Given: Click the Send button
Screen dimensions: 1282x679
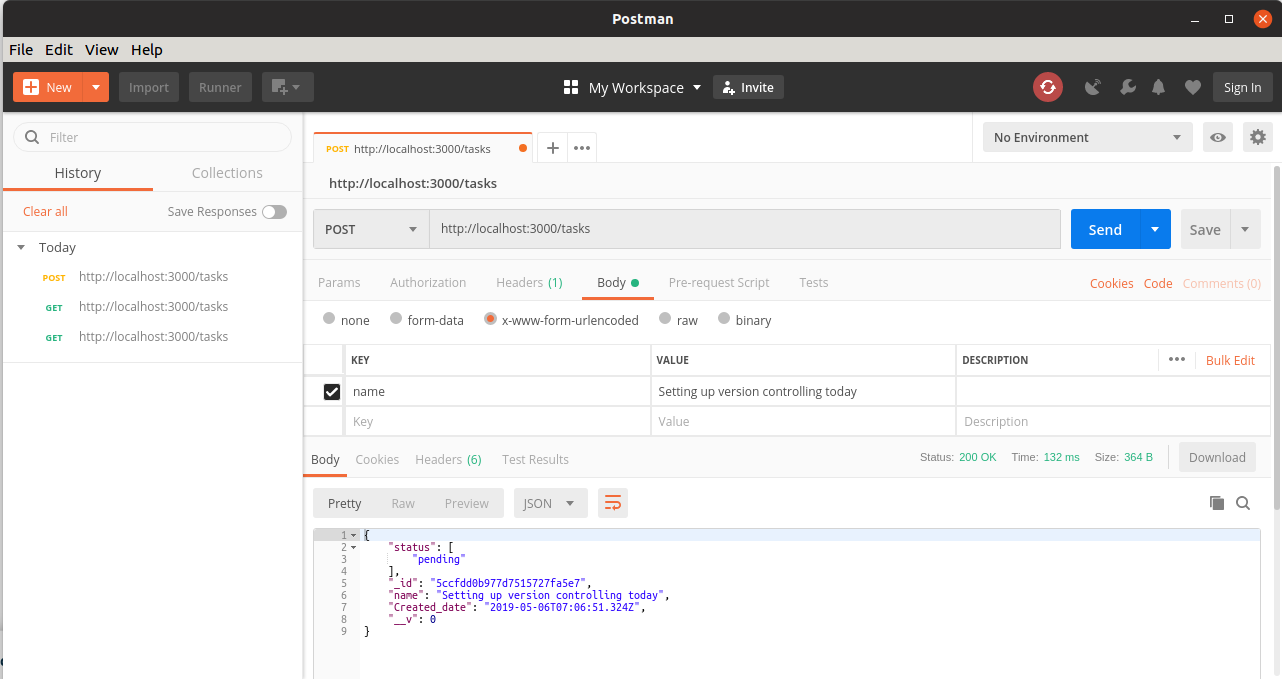Looking at the screenshot, I should pyautogui.click(x=1105, y=229).
